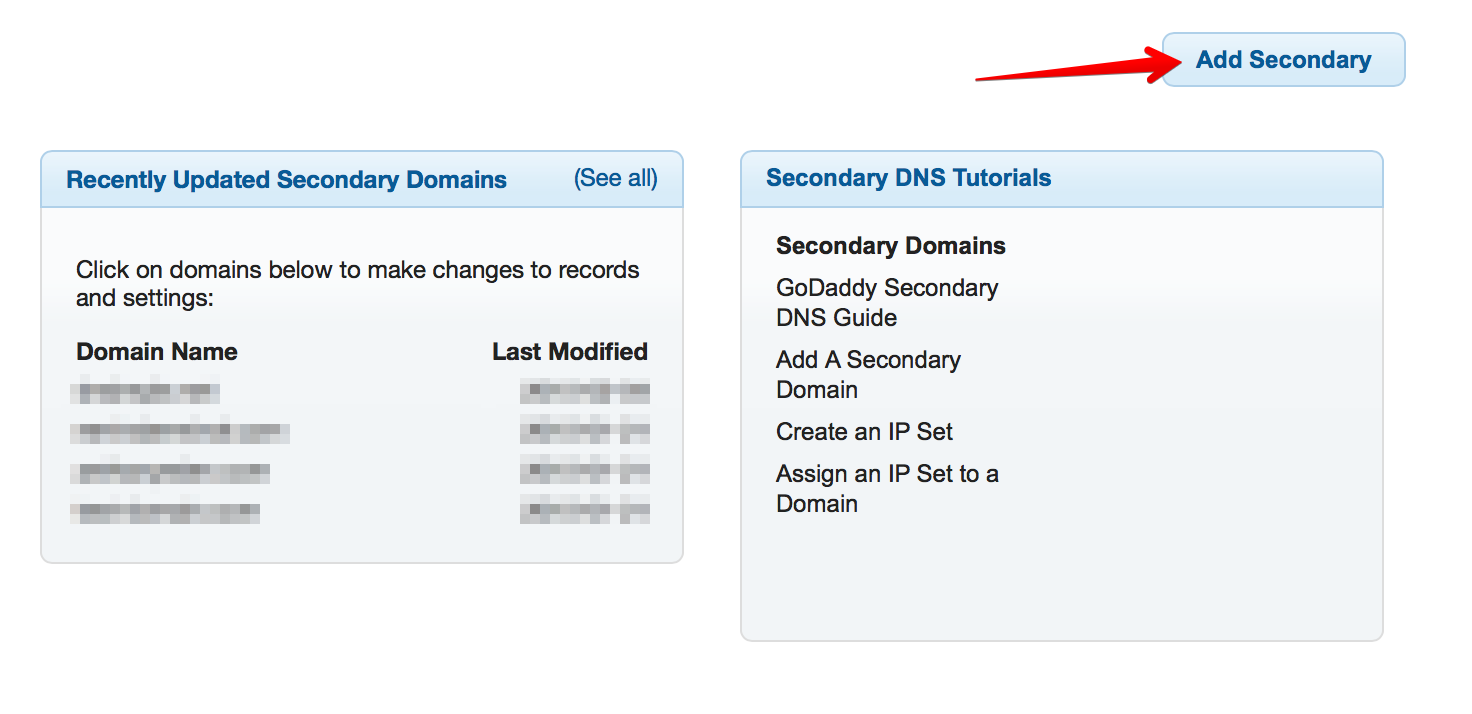This screenshot has width=1472, height=714.
Task: Click the Recently Updated Secondary Domains header
Action: tap(286, 179)
